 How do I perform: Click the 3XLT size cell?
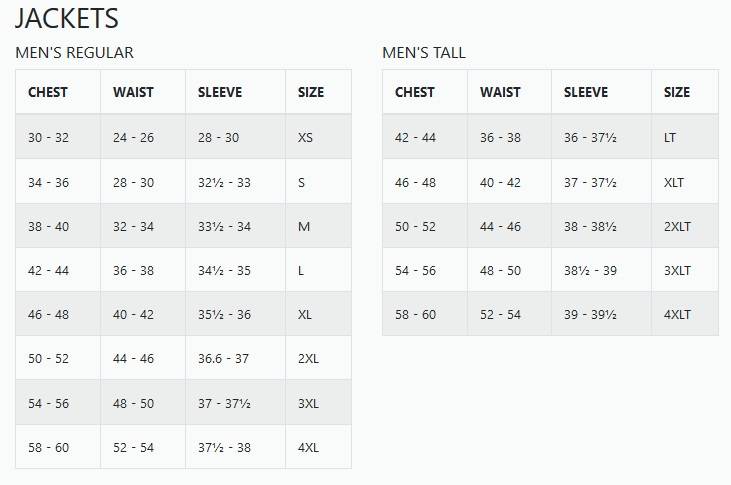[678, 270]
